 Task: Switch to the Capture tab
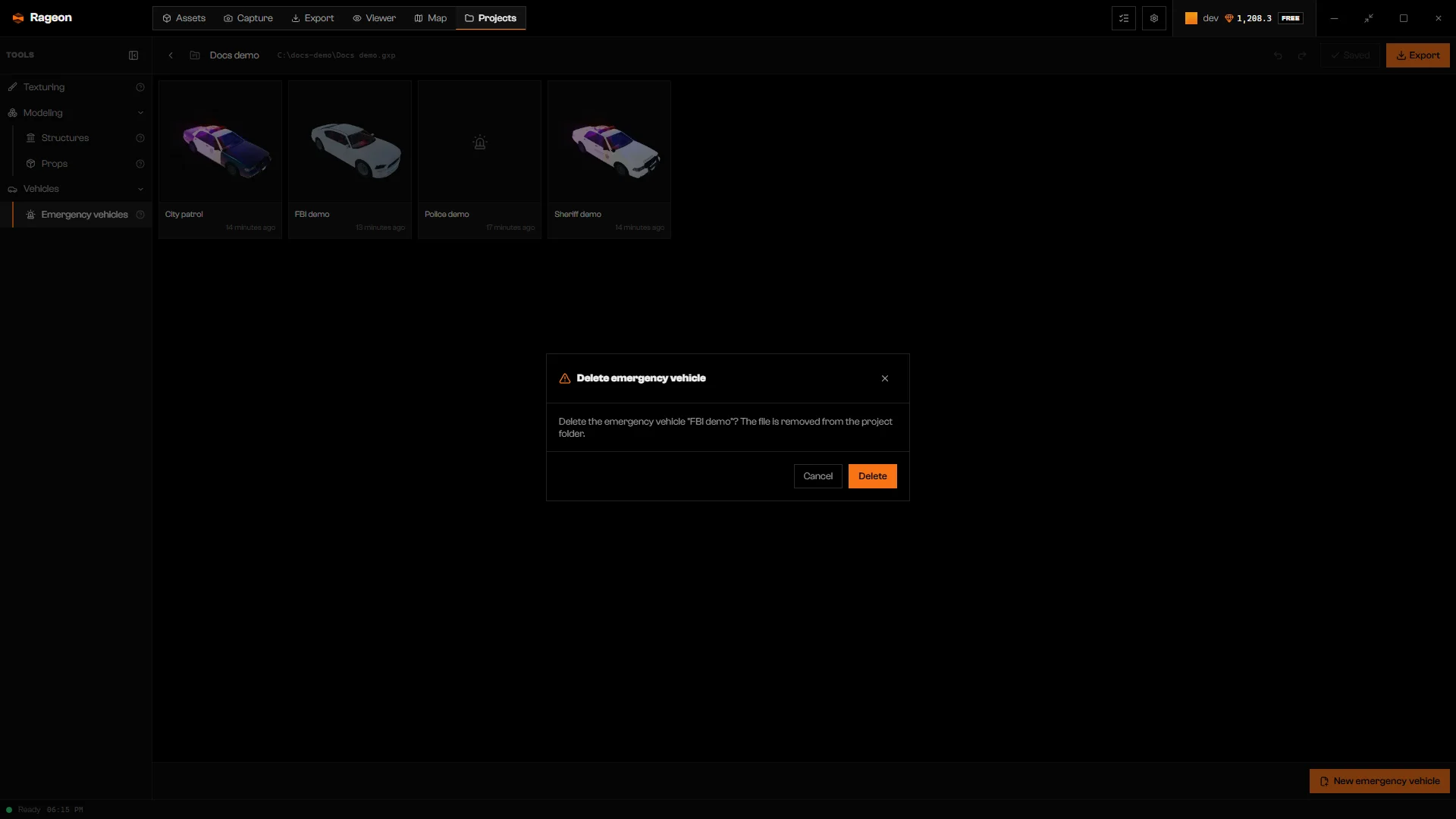click(x=248, y=18)
